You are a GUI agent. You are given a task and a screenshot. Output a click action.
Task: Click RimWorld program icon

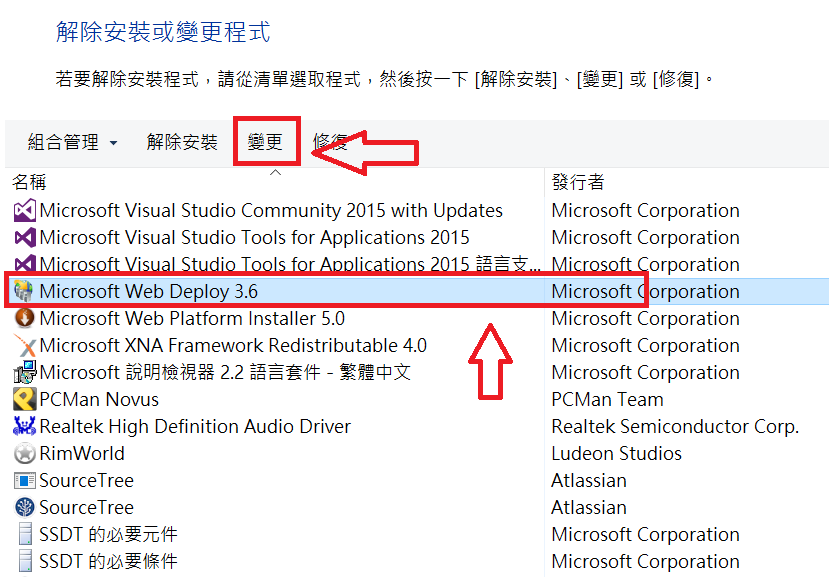click(x=24, y=453)
